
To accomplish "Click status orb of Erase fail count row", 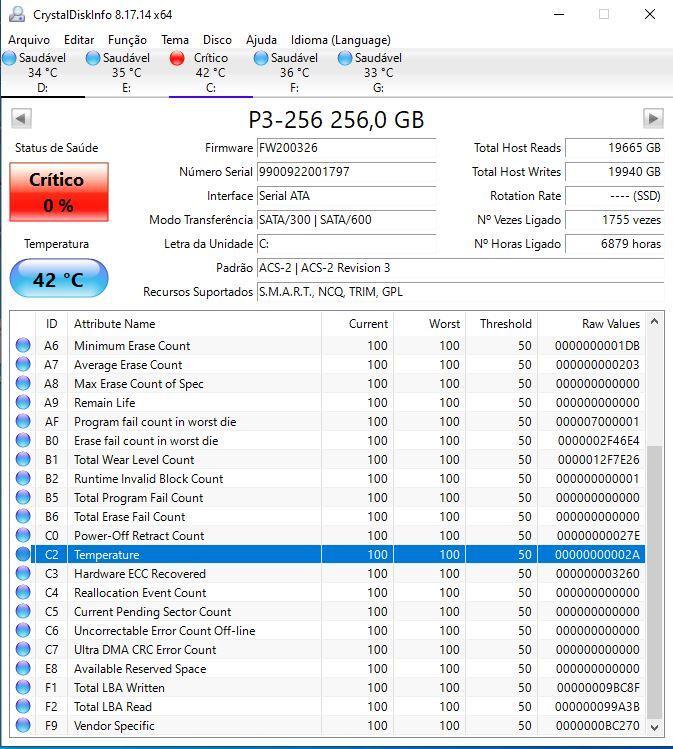I will [23, 440].
